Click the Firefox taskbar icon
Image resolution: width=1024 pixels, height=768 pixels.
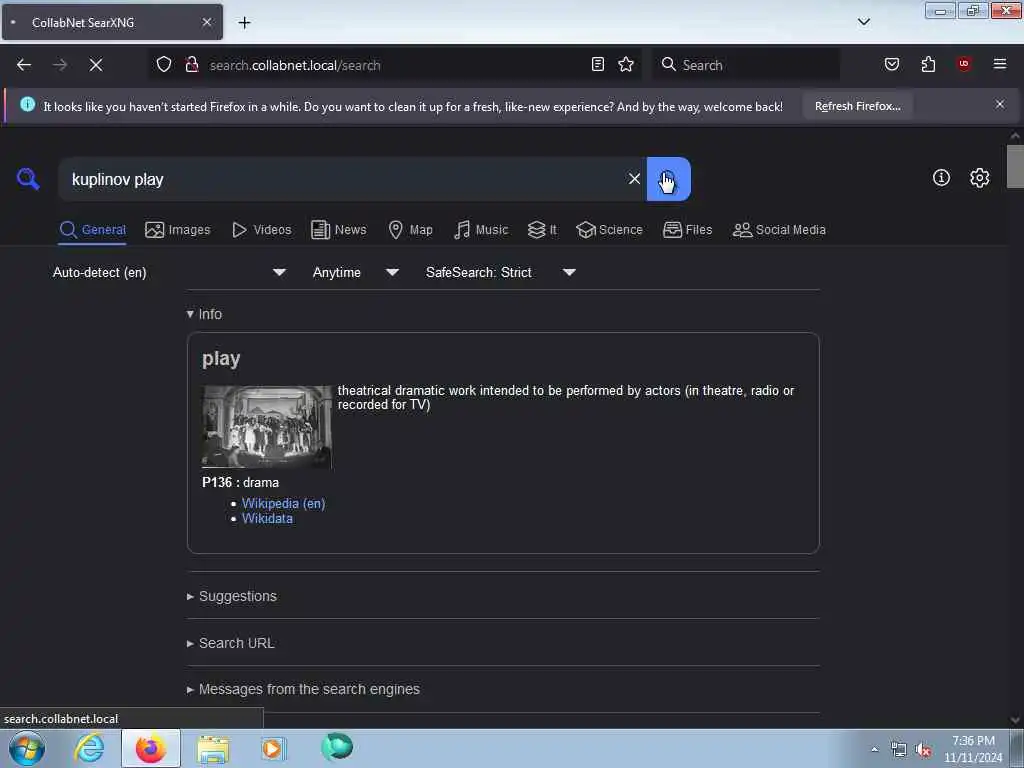point(151,748)
